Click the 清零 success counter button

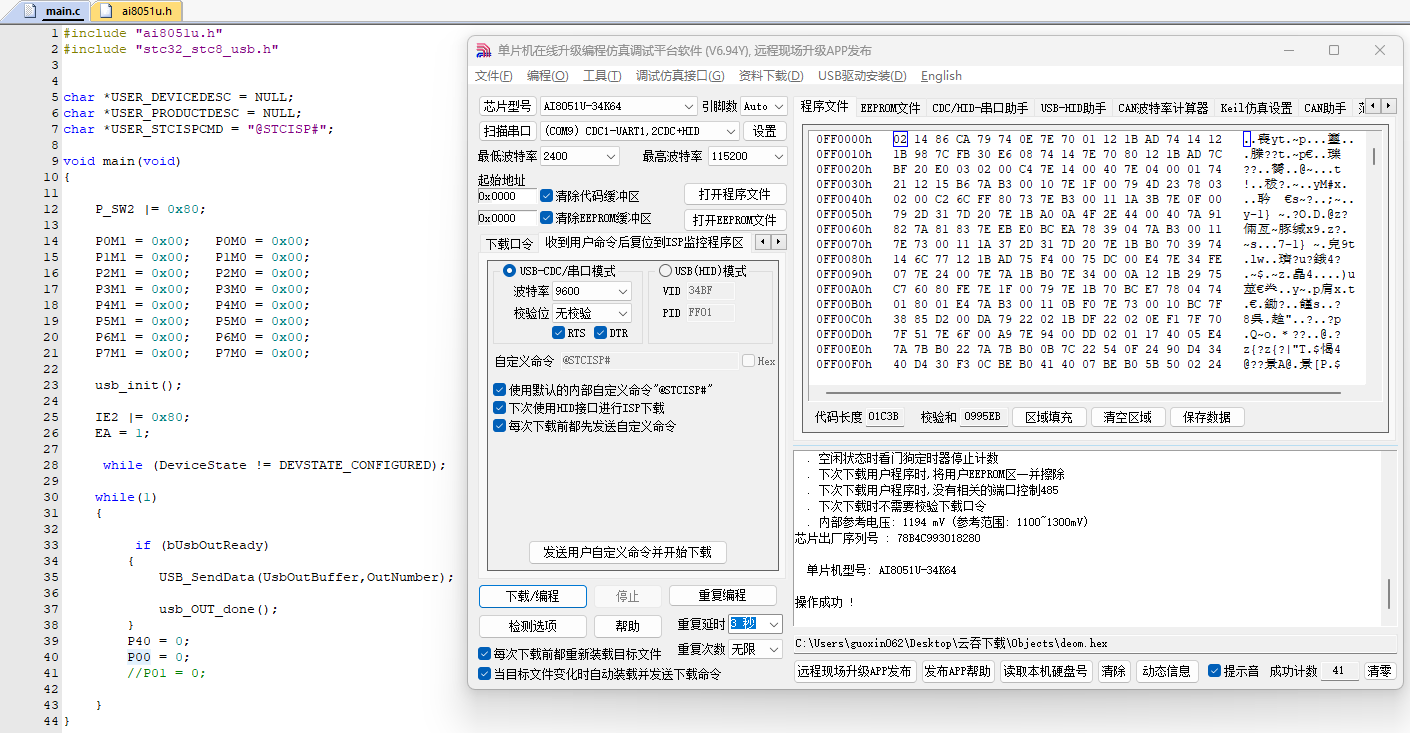click(x=1379, y=671)
